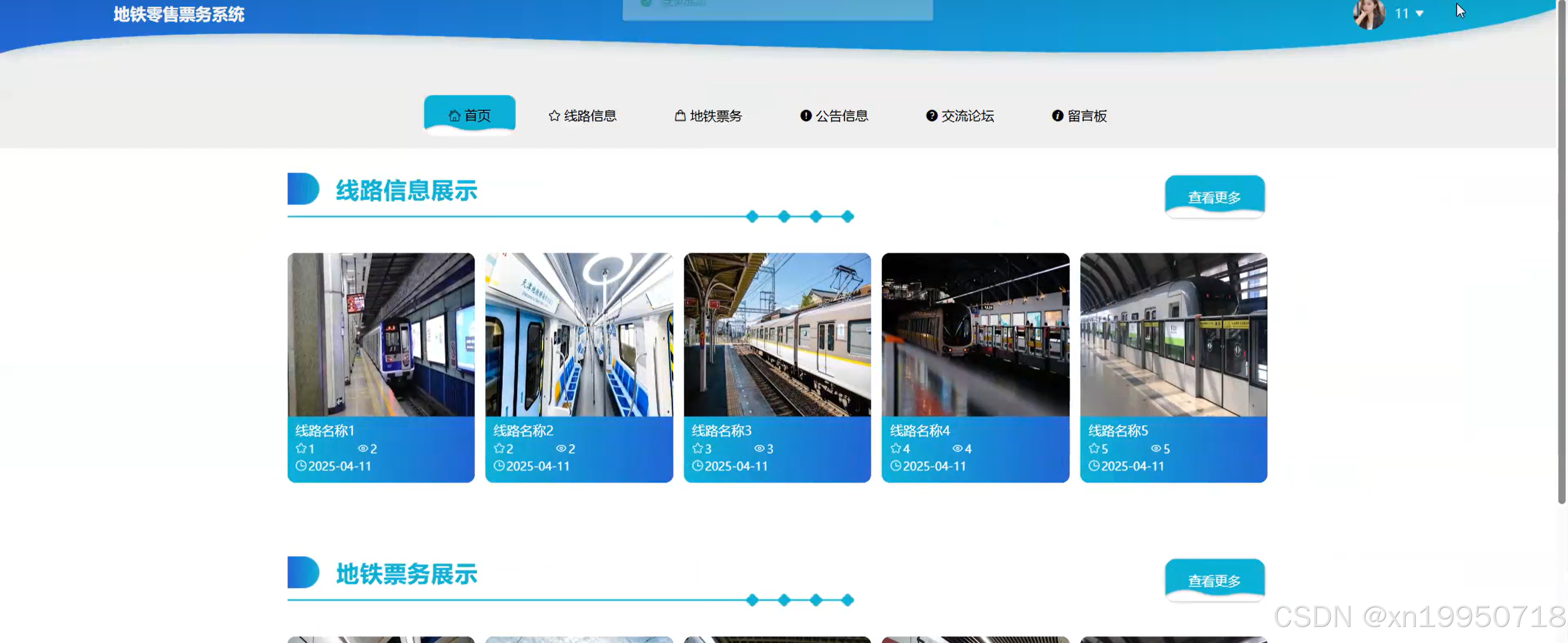Click the 线路信息展示 section heading
The width and height of the screenshot is (1568, 643).
pyautogui.click(x=407, y=191)
